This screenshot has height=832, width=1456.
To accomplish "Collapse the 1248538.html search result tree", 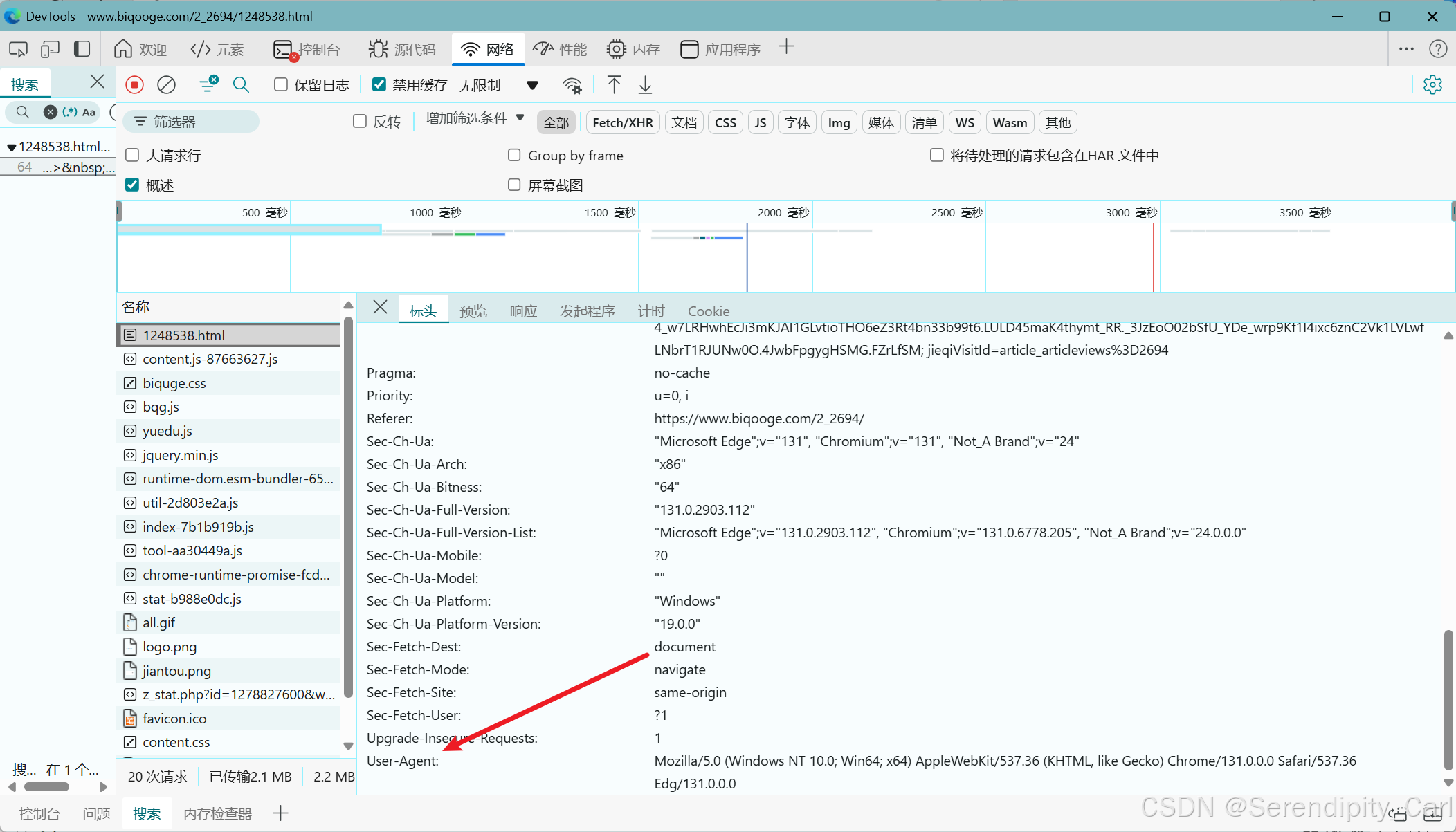I will [11, 147].
